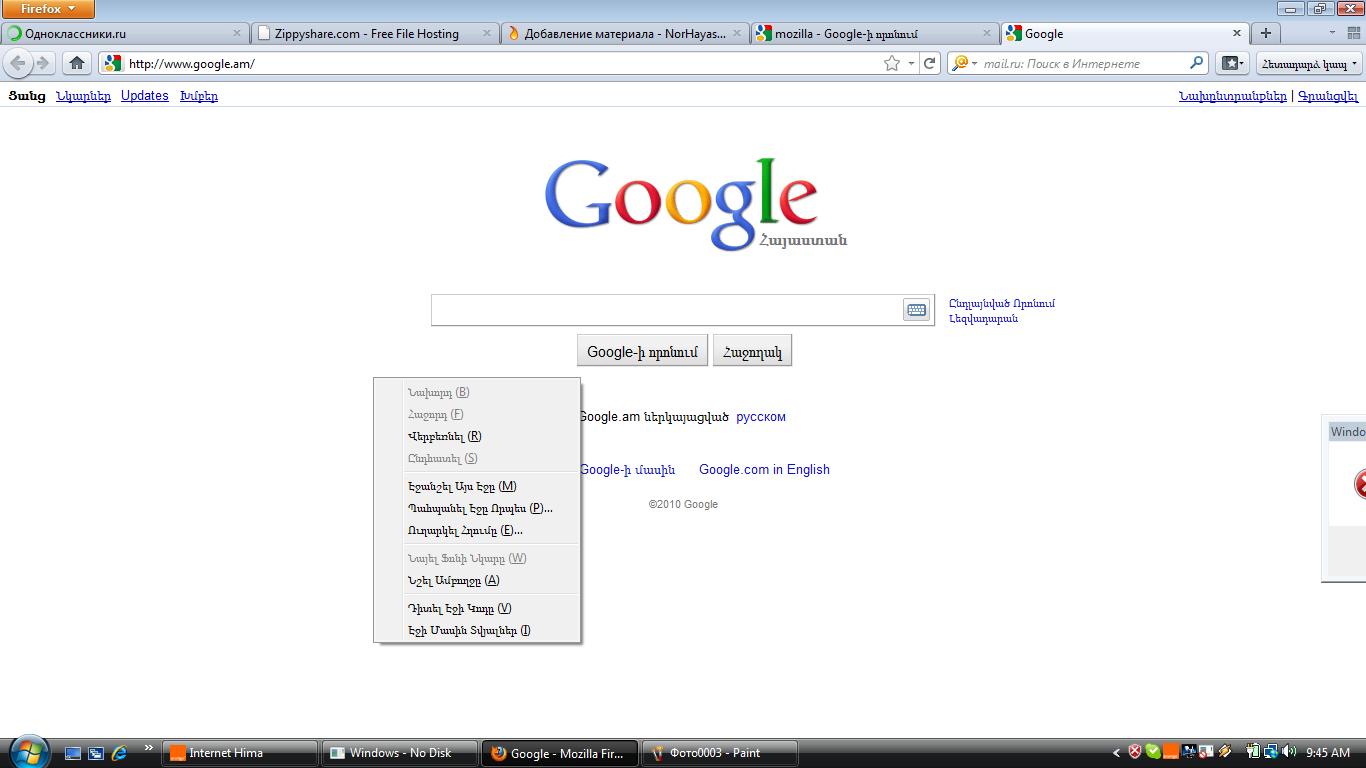Click the volume speaker tray icon

[1288, 752]
